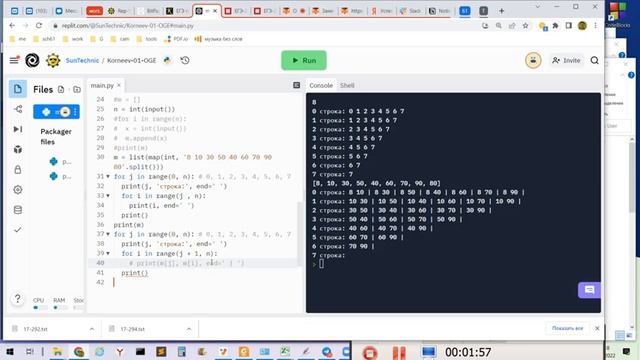Open the Settings gear in sidebar

(x=18, y=189)
